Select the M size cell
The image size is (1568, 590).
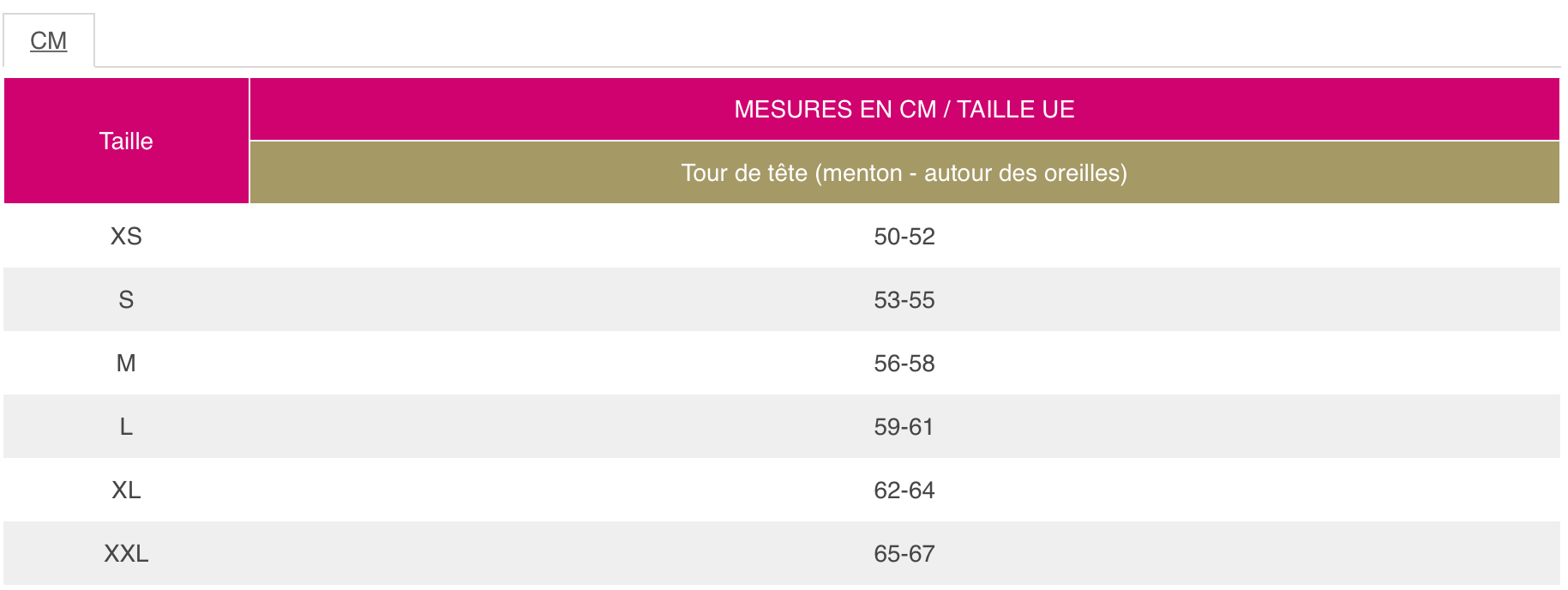(126, 364)
